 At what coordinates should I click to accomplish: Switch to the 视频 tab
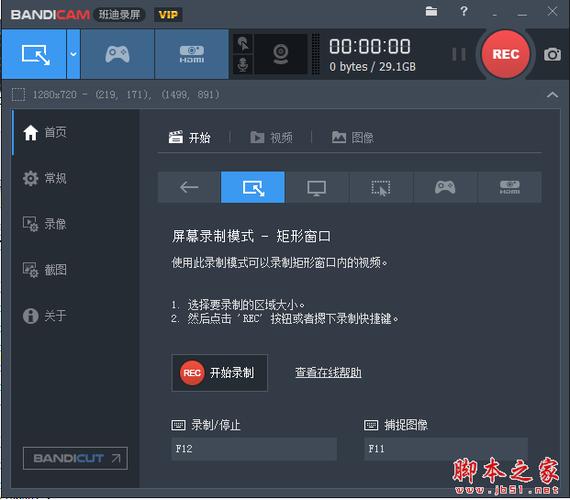pyautogui.click(x=271, y=137)
